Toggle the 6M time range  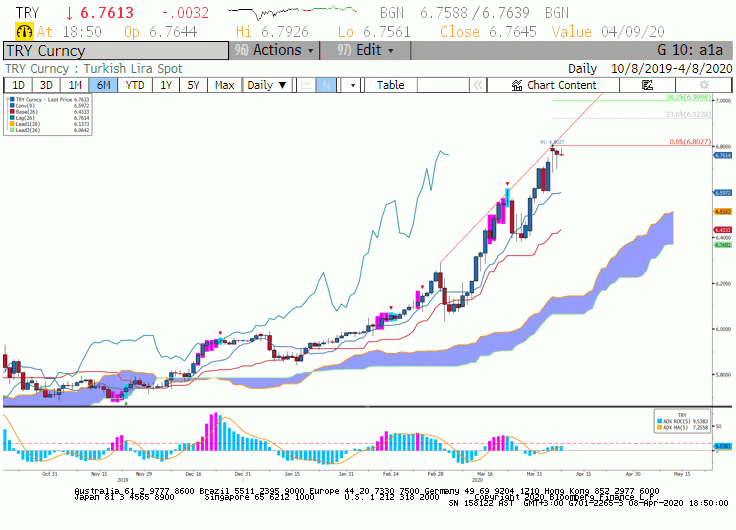103,85
